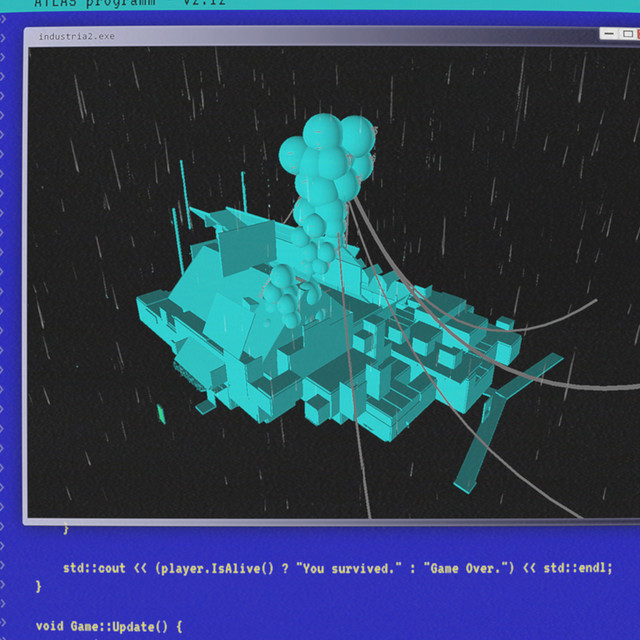The height and width of the screenshot is (640, 640).
Task: Click the void Game::Update() function line
Action: coord(109,627)
